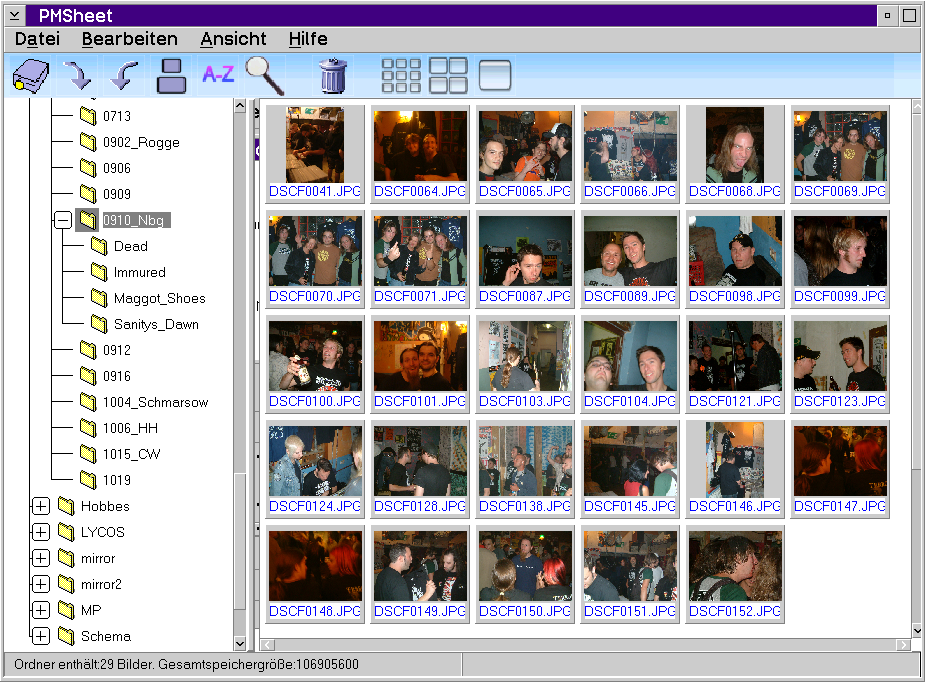The height and width of the screenshot is (682, 925).
Task: Open the window system menu icon
Action: [x=15, y=15]
